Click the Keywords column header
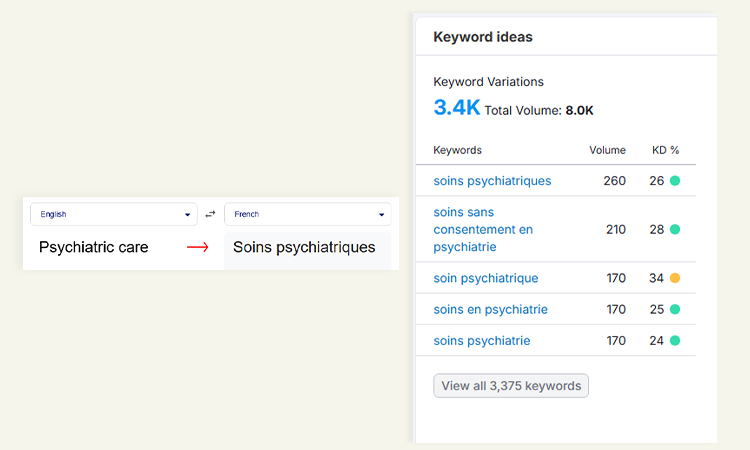The image size is (750, 450). click(x=457, y=150)
